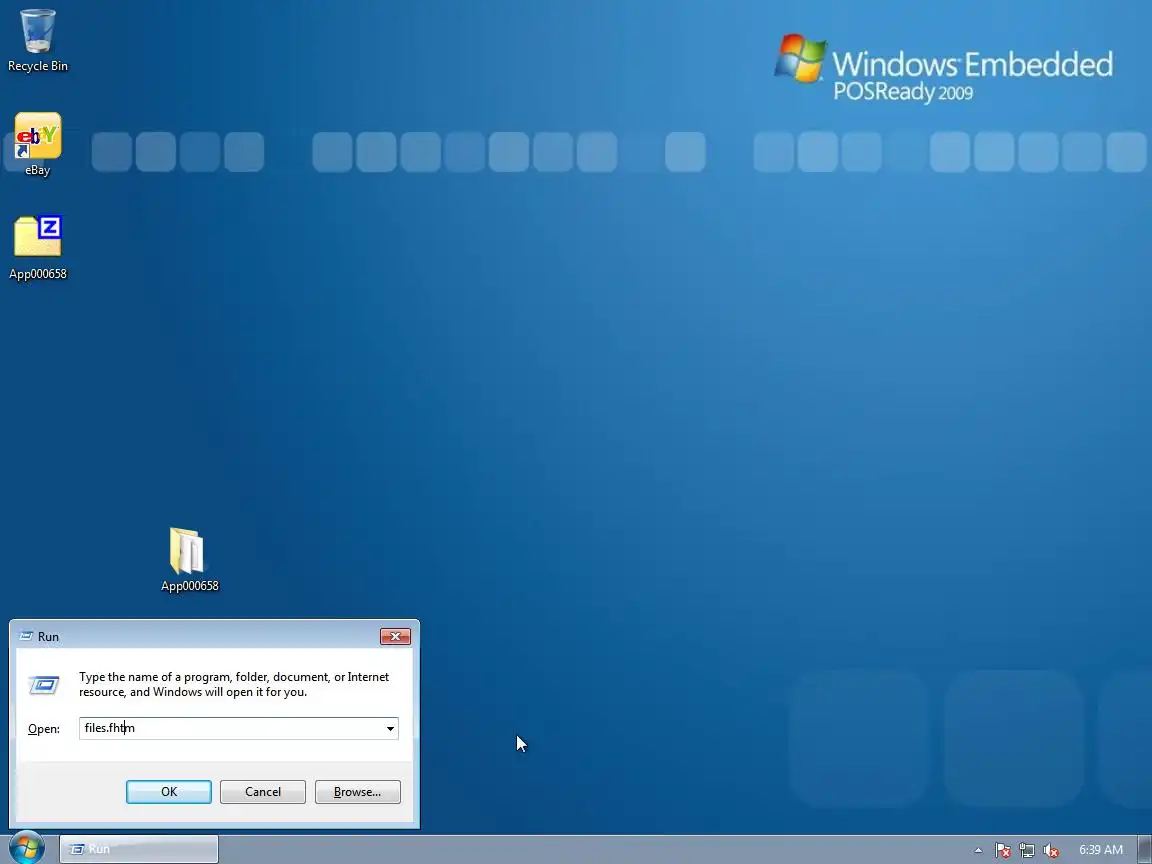Click the Run program icon beside description

coord(44,685)
